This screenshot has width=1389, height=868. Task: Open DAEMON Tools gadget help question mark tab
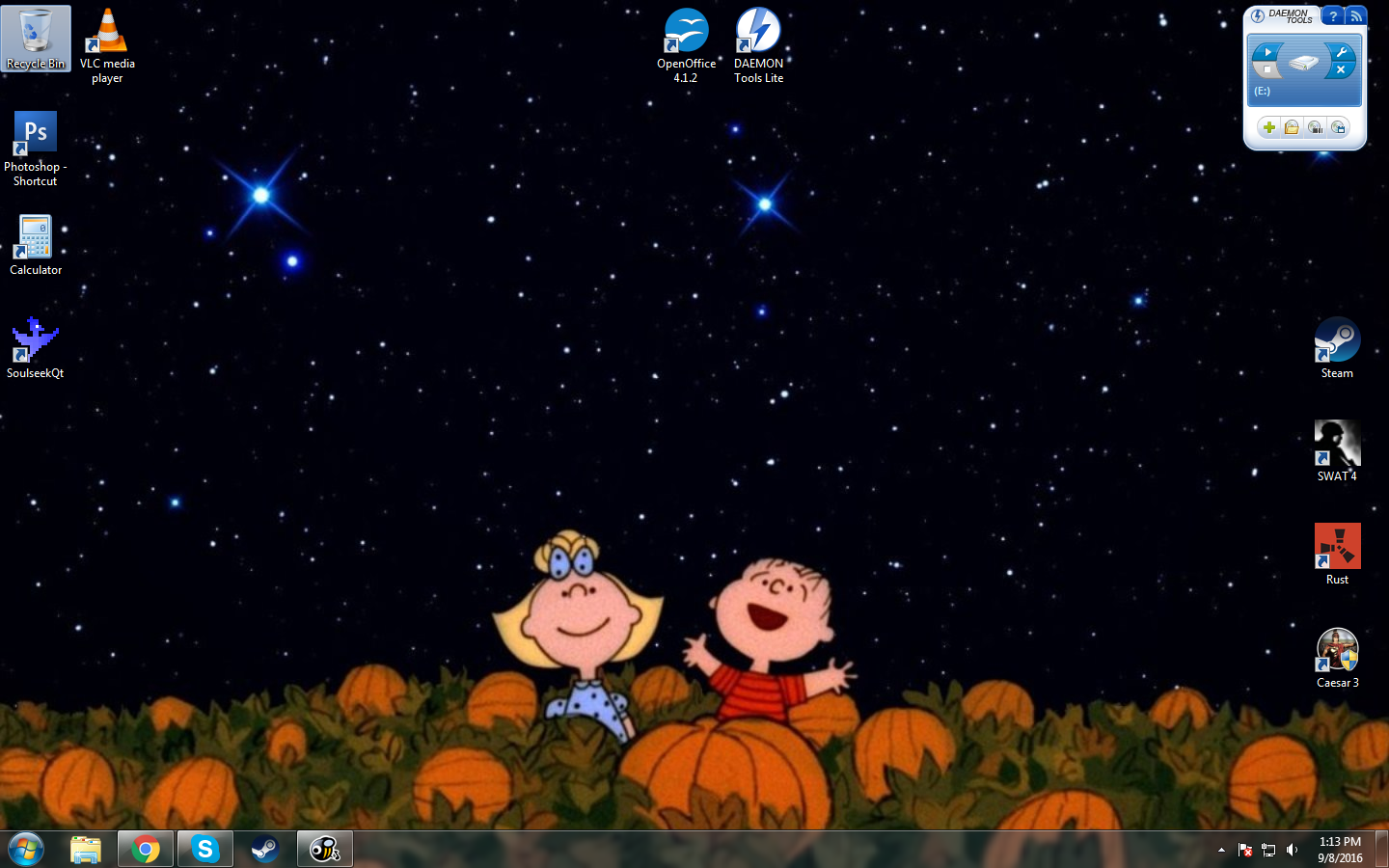point(1333,15)
